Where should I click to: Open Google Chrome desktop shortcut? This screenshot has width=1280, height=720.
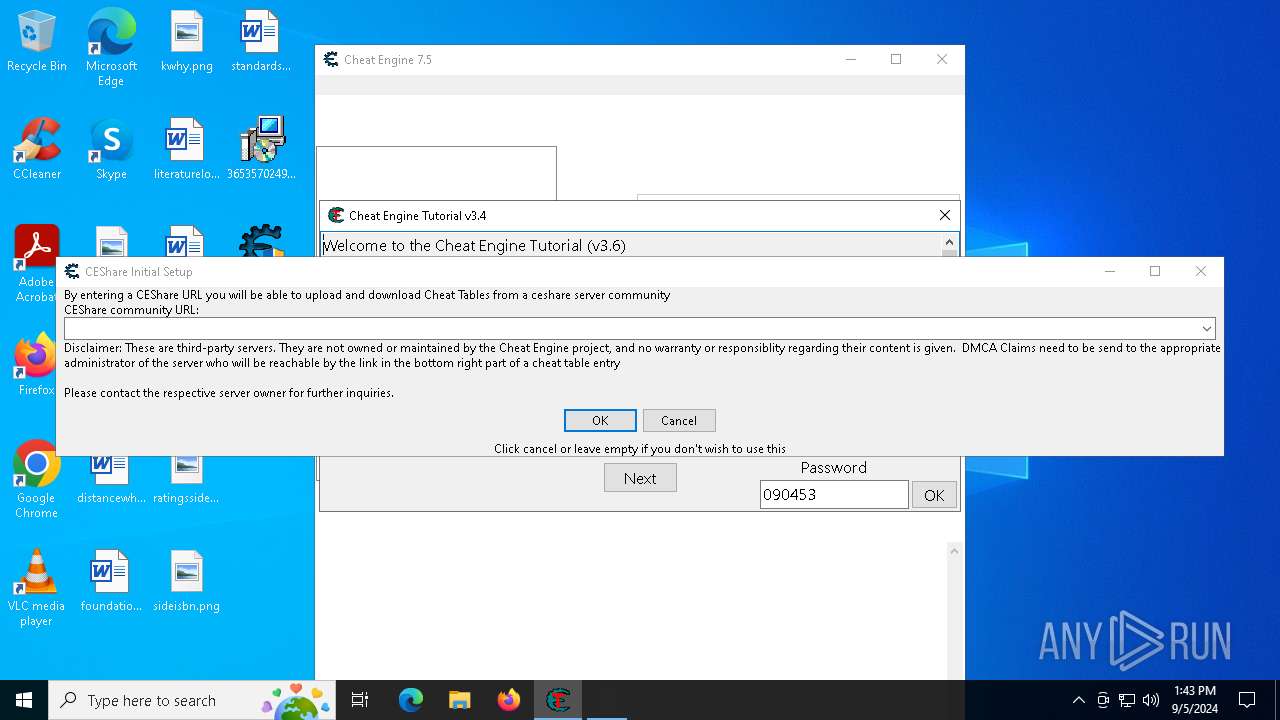(36, 479)
